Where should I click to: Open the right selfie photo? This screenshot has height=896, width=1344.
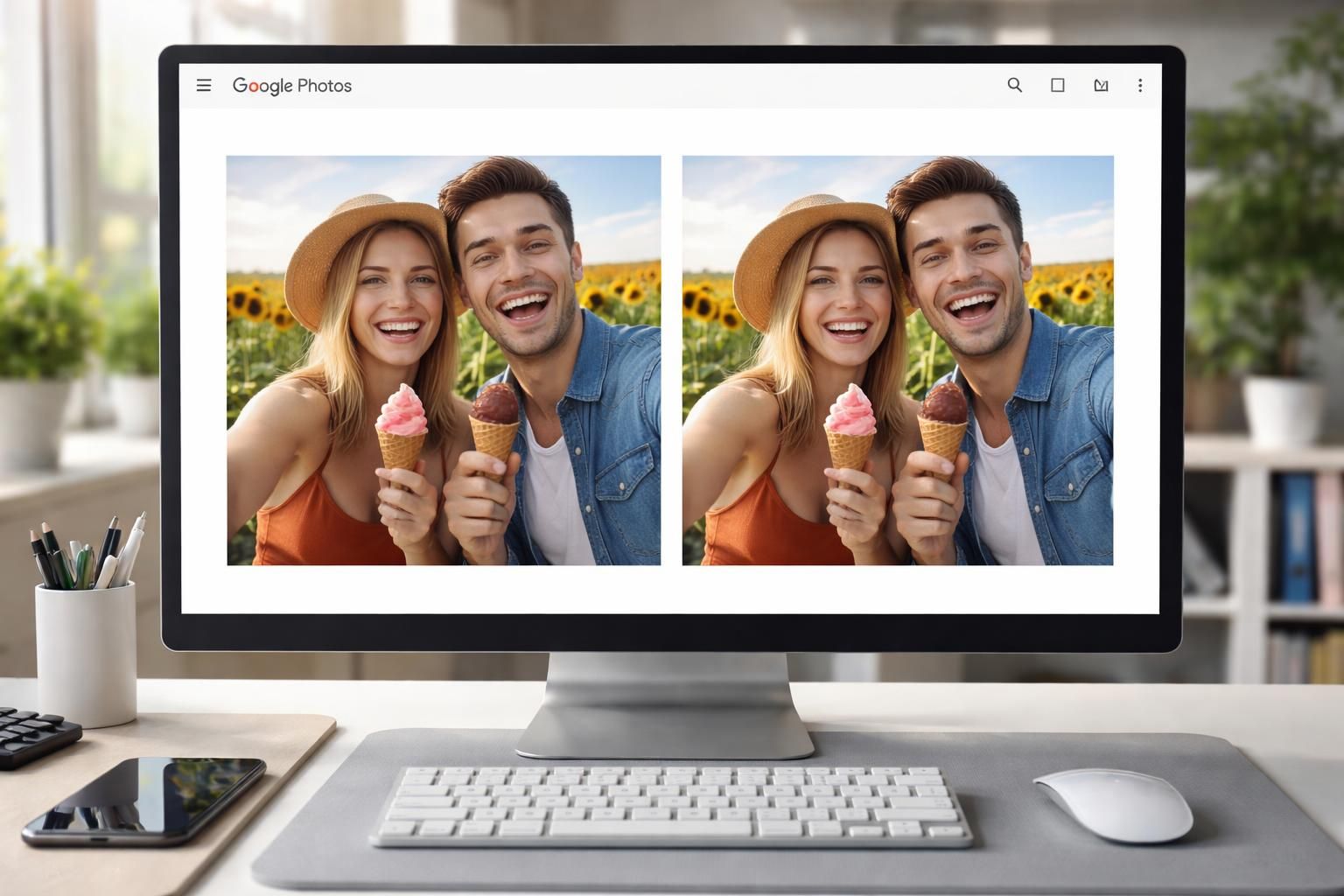[898, 360]
